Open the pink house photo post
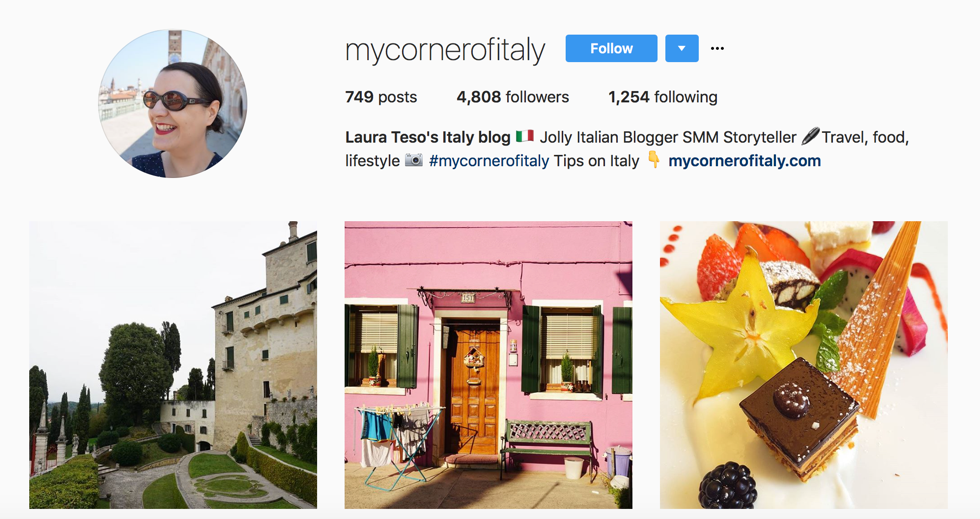Screen dimensions: 980x519 click(488, 365)
